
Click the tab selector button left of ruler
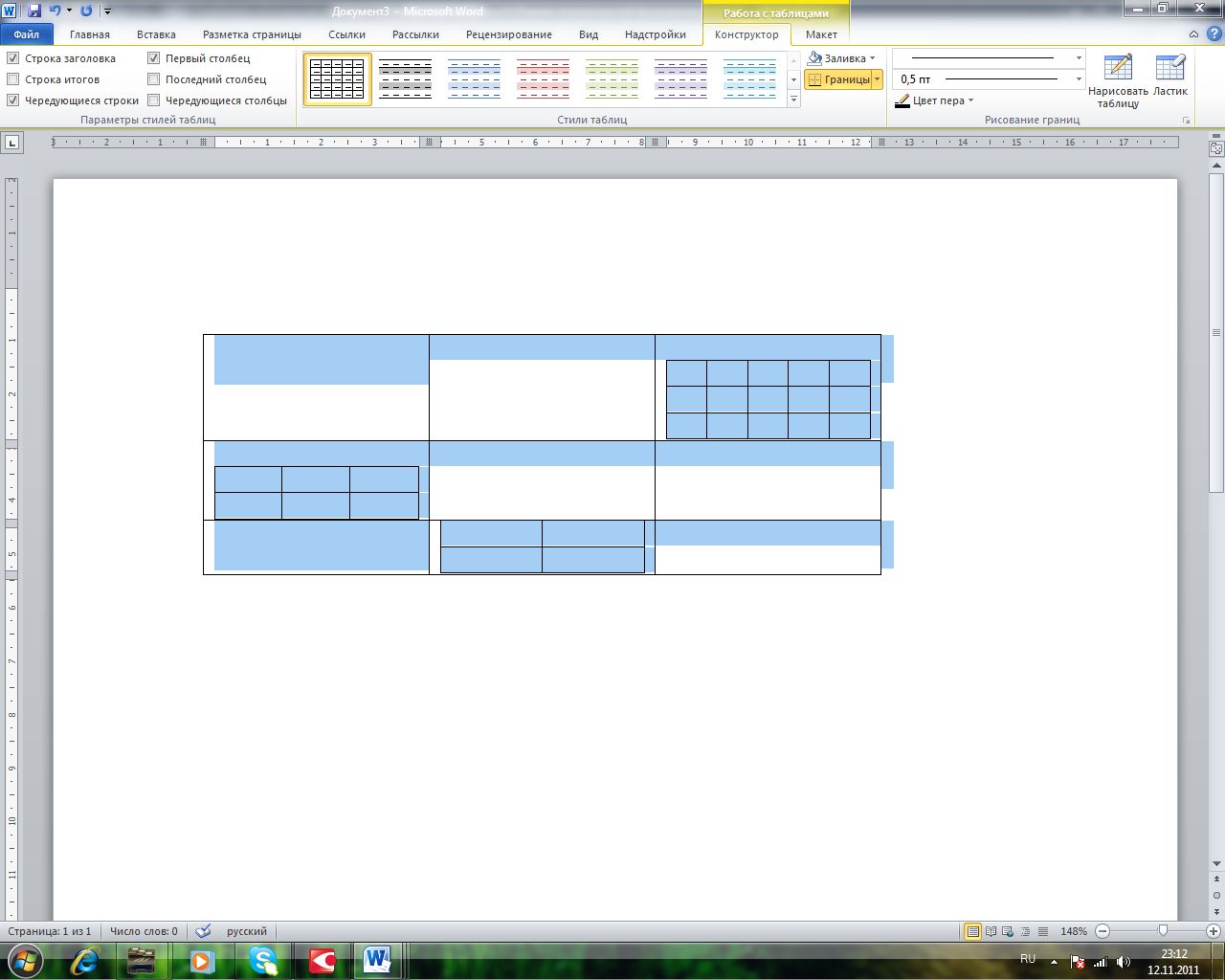[11, 143]
